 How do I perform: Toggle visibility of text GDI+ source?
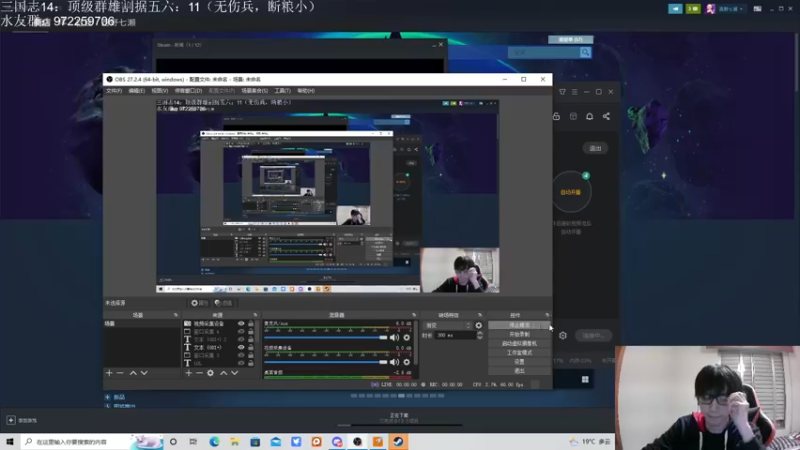pyautogui.click(x=241, y=347)
